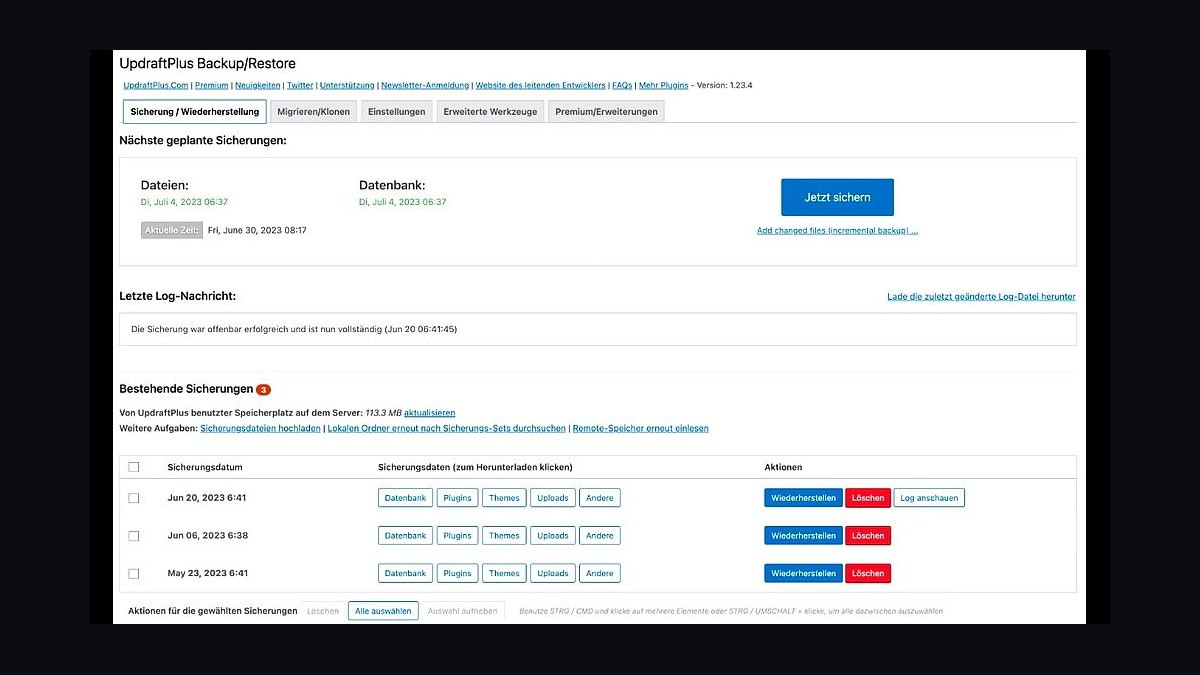Click Wiederherstellen for the Jun 06 backup
Image resolution: width=1200 pixels, height=675 pixels.
click(x=804, y=535)
